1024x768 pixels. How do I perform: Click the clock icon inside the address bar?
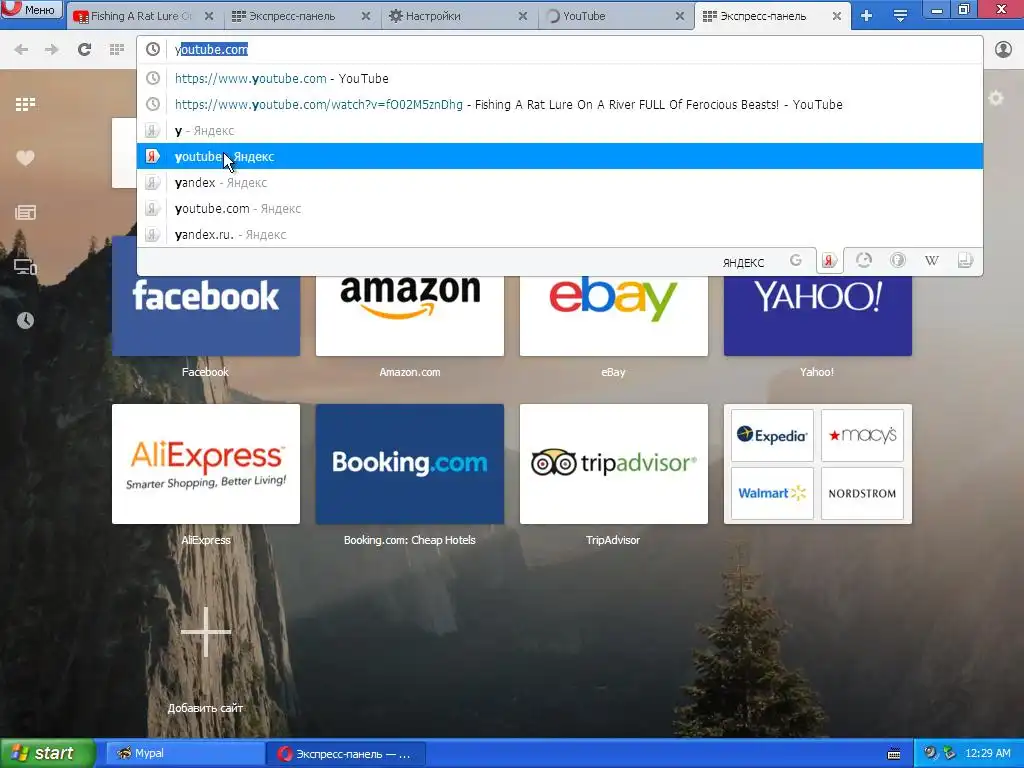click(x=153, y=50)
